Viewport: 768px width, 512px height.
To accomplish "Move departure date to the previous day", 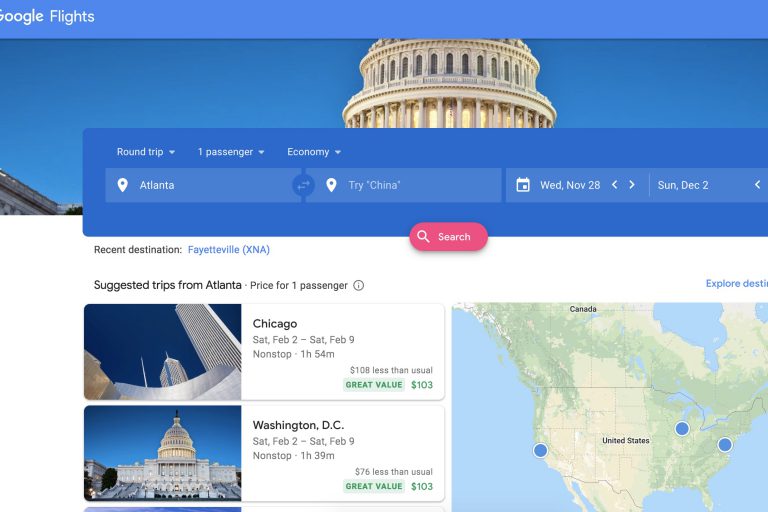I will [615, 185].
